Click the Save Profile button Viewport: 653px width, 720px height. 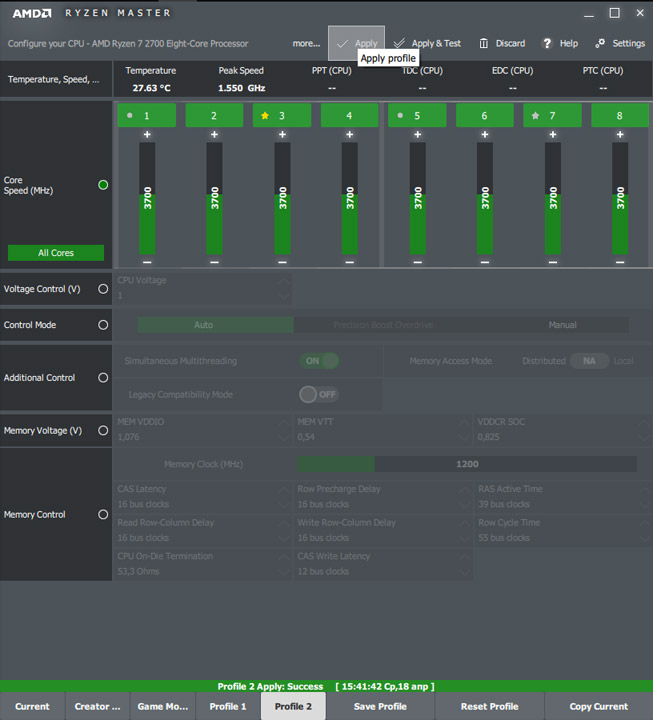click(x=380, y=706)
